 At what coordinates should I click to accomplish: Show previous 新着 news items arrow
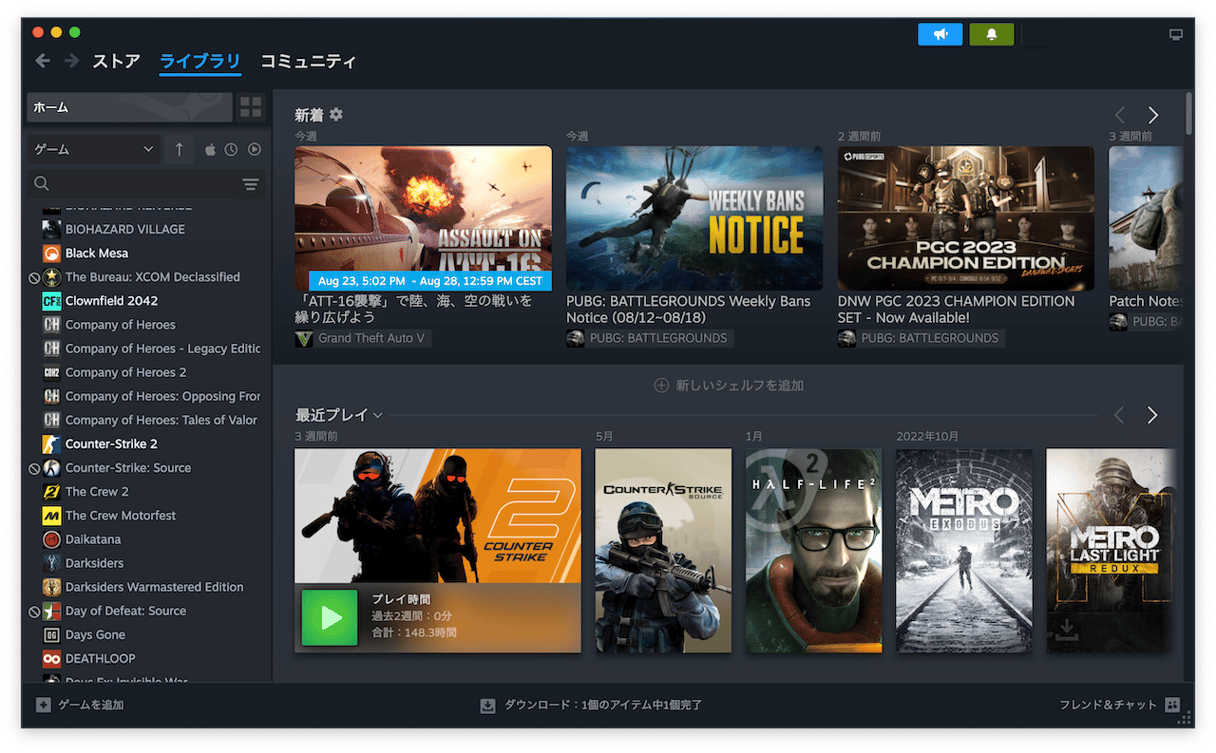(1120, 115)
